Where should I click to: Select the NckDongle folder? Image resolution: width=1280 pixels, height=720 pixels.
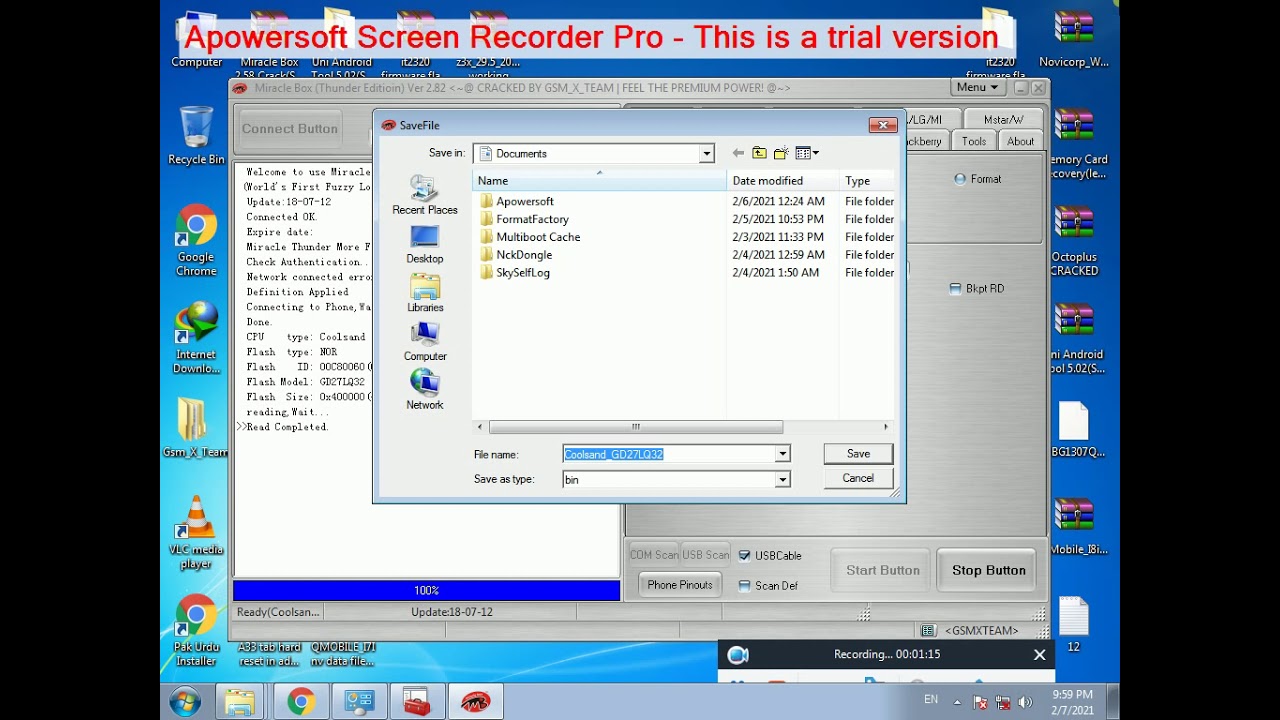(516, 255)
